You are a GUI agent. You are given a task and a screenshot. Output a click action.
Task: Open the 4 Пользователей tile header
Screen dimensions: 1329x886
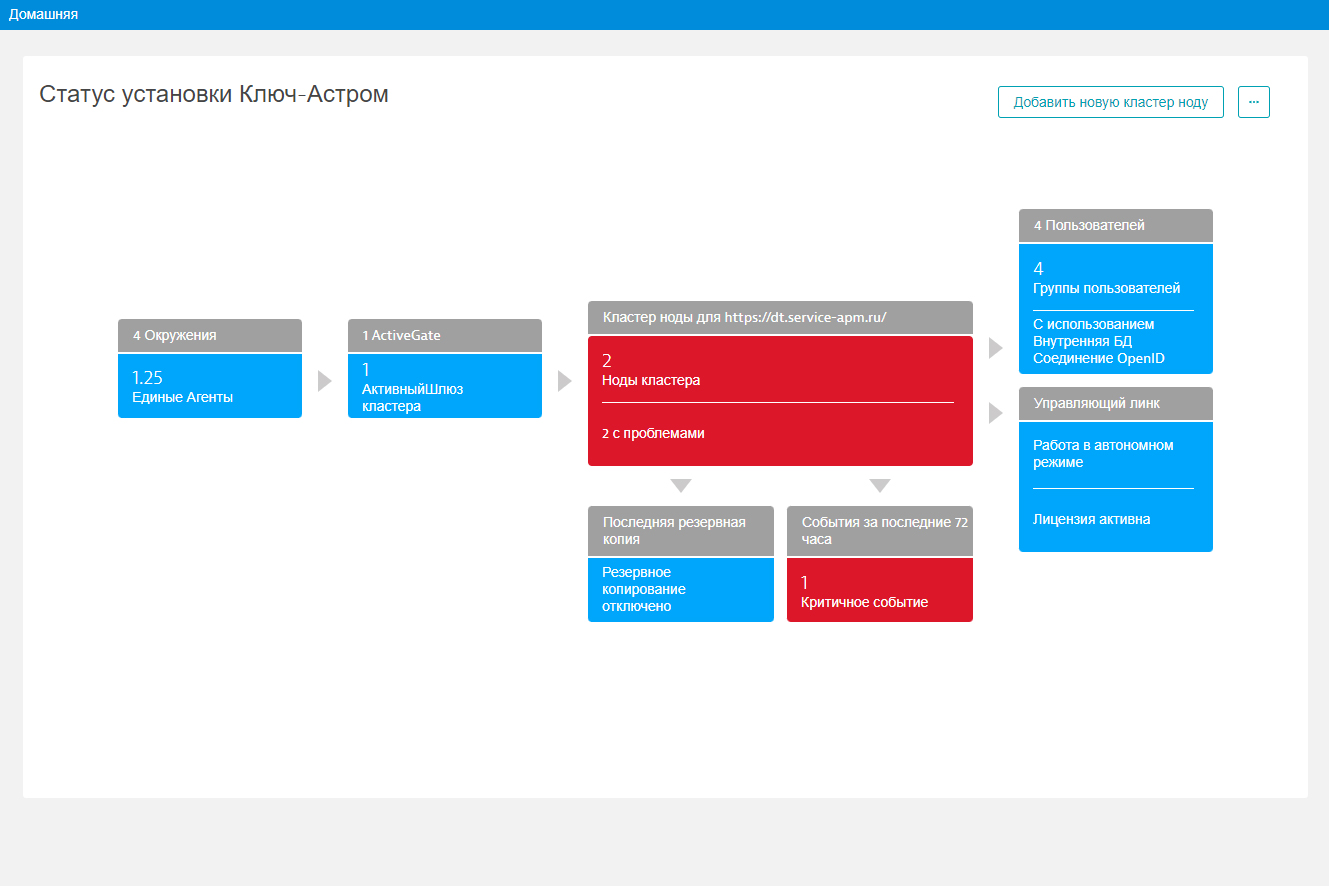[x=1115, y=226]
